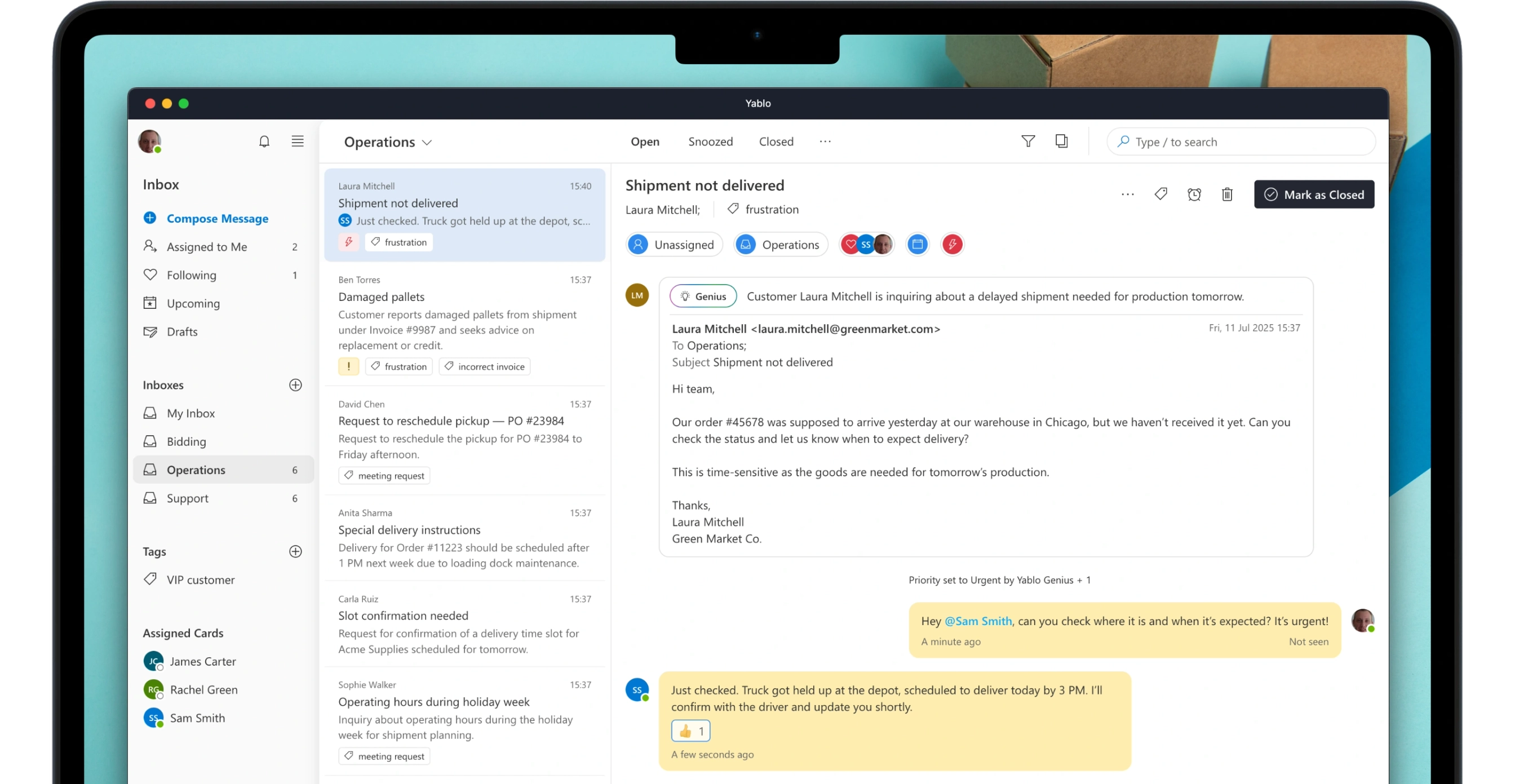Screen dimensions: 1515x784
Task: Click the red urgent lightning icon
Action: [952, 244]
